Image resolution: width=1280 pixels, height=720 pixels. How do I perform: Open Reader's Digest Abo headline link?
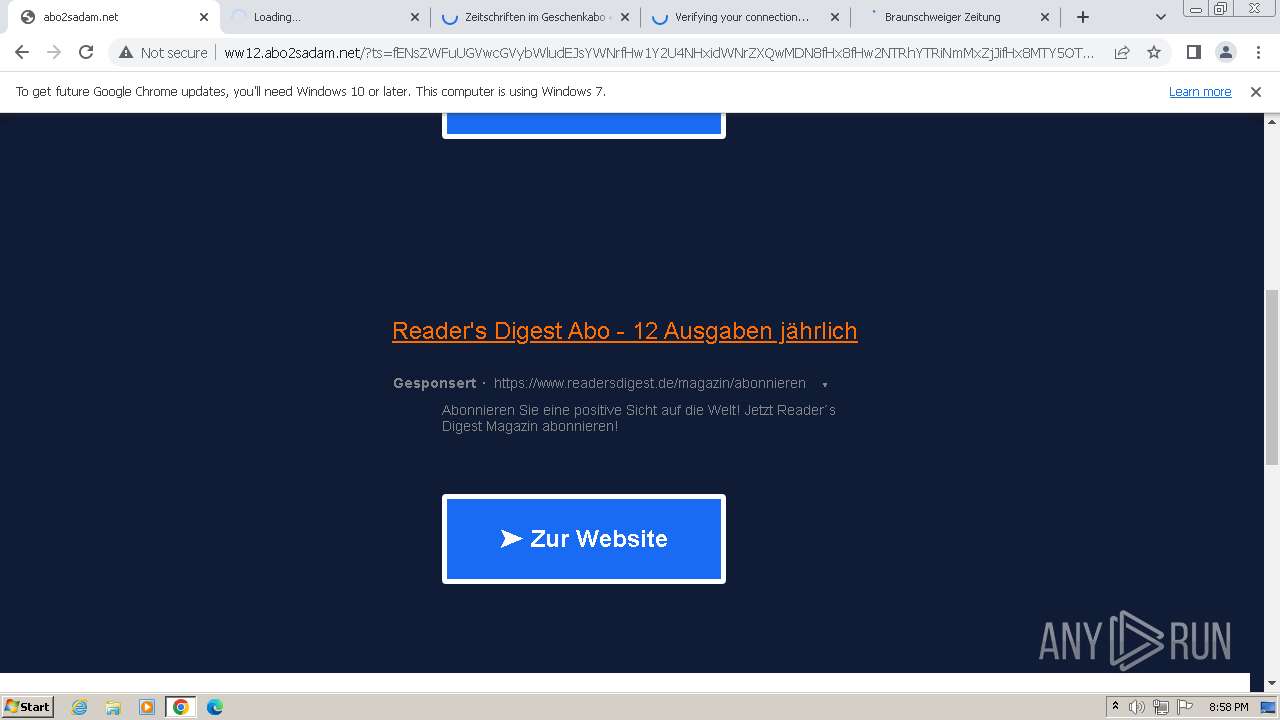[625, 331]
